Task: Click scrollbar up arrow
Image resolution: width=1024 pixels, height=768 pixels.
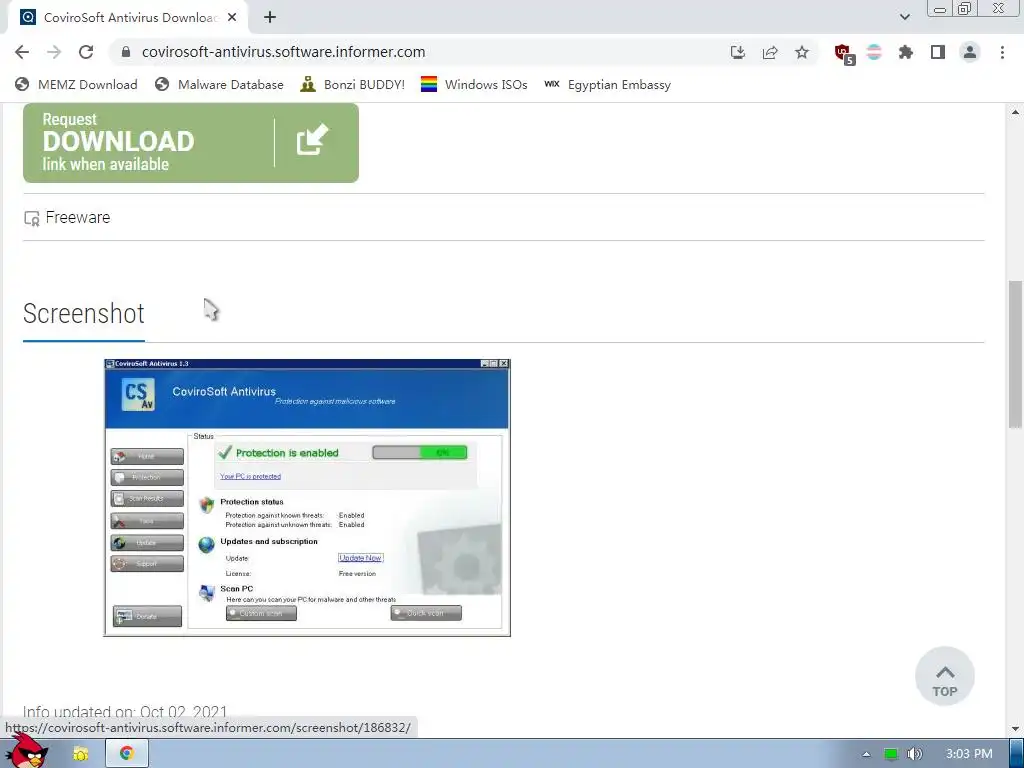Action: click(x=1015, y=112)
